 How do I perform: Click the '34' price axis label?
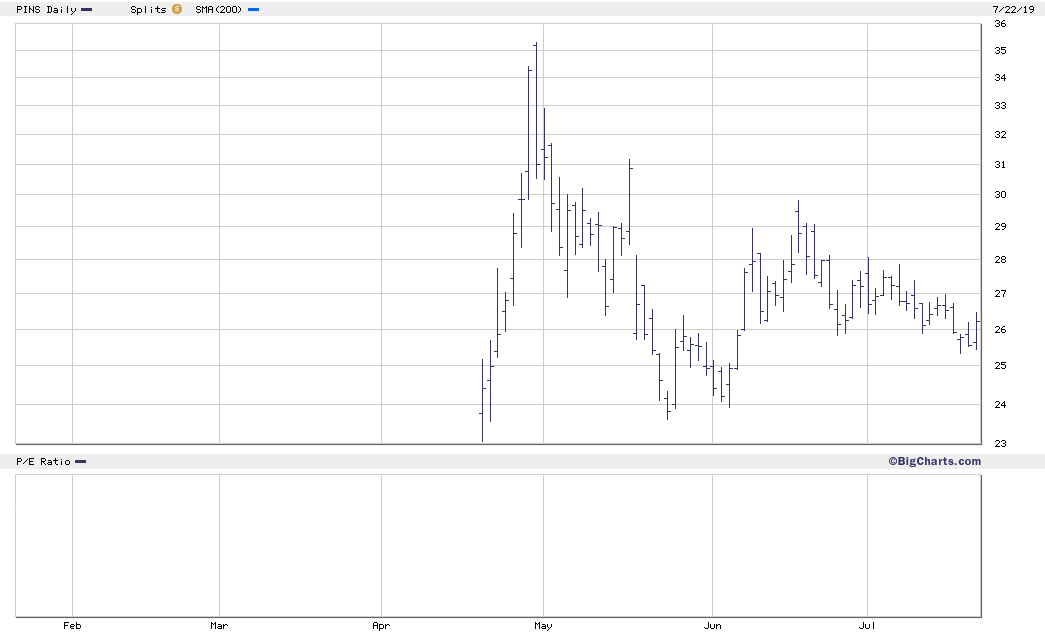pos(1000,78)
